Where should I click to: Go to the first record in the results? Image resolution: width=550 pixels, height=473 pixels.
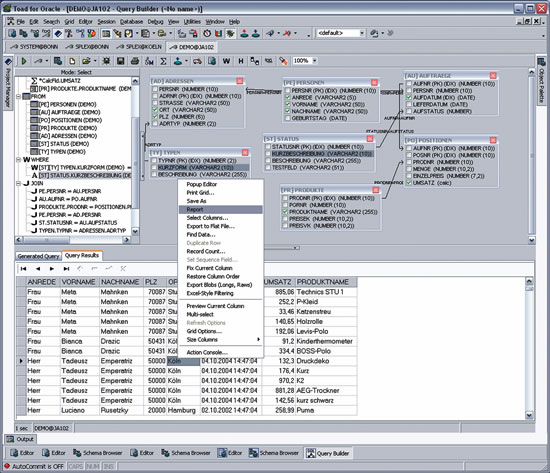click(x=24, y=269)
